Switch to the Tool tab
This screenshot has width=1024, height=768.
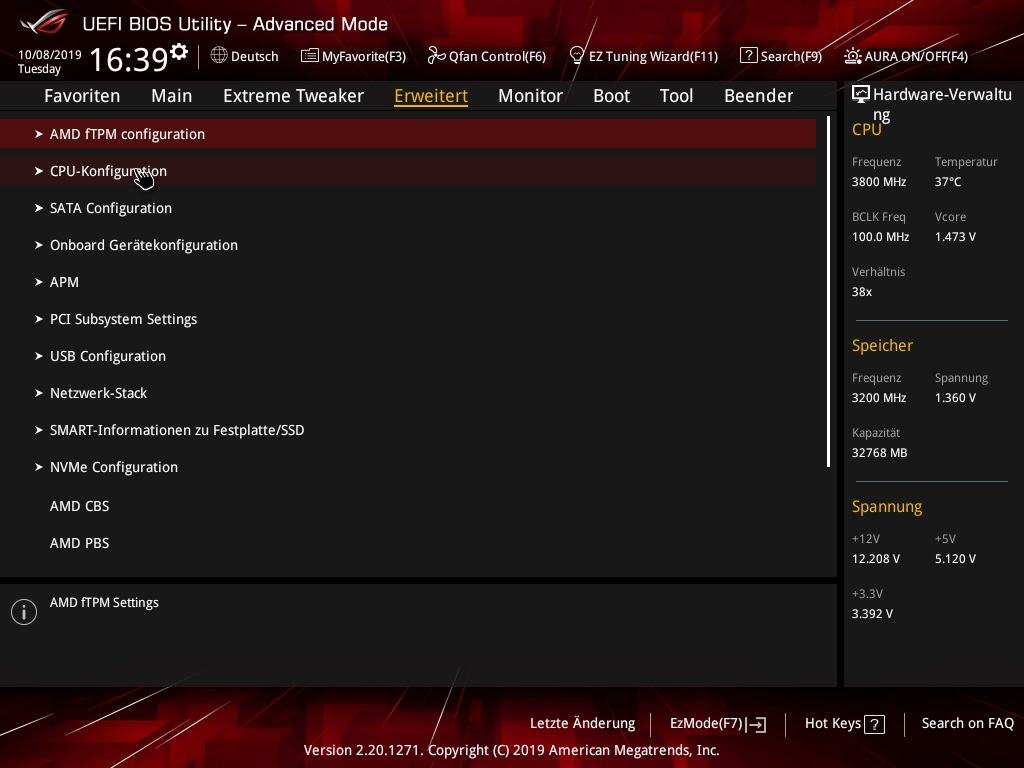coord(676,96)
